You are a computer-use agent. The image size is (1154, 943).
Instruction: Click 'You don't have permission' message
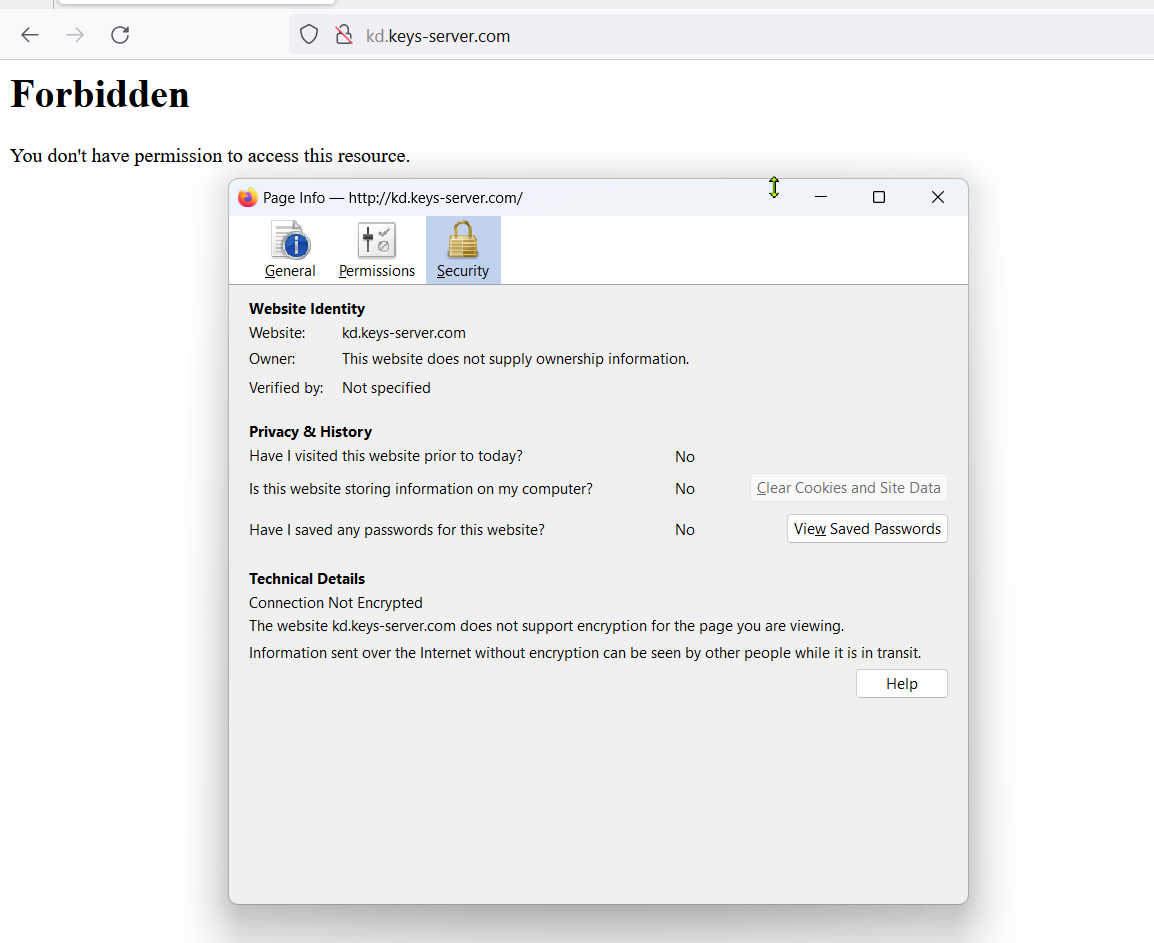[x=210, y=156]
